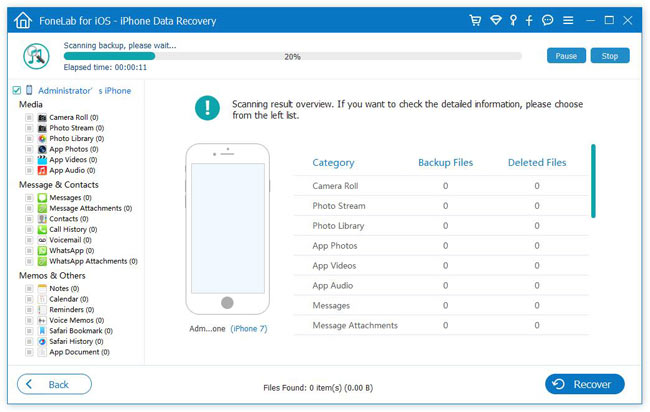Select the App Photos icon
The height and width of the screenshot is (412, 650).
[x=42, y=149]
